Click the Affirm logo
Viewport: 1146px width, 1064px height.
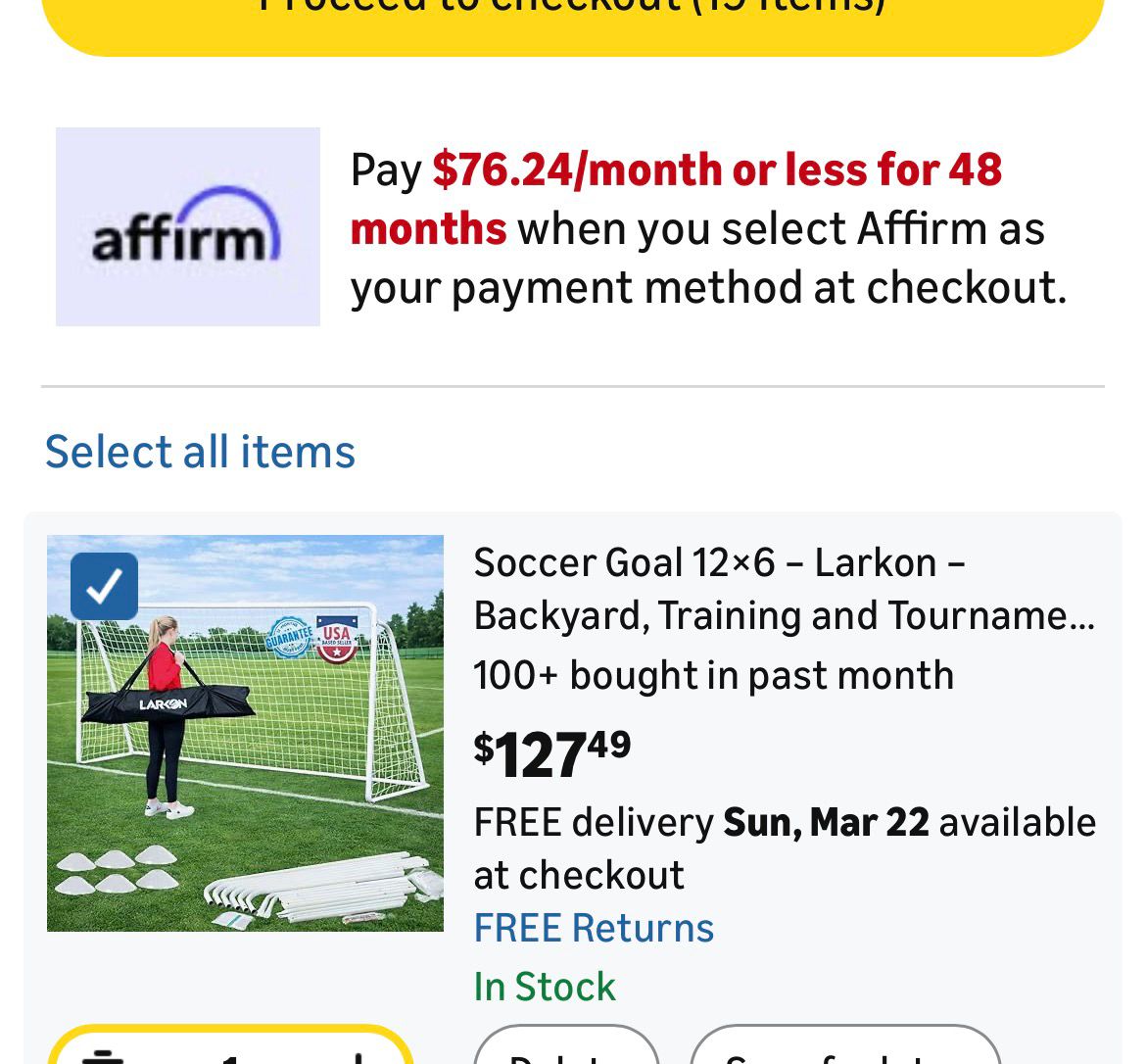[187, 226]
